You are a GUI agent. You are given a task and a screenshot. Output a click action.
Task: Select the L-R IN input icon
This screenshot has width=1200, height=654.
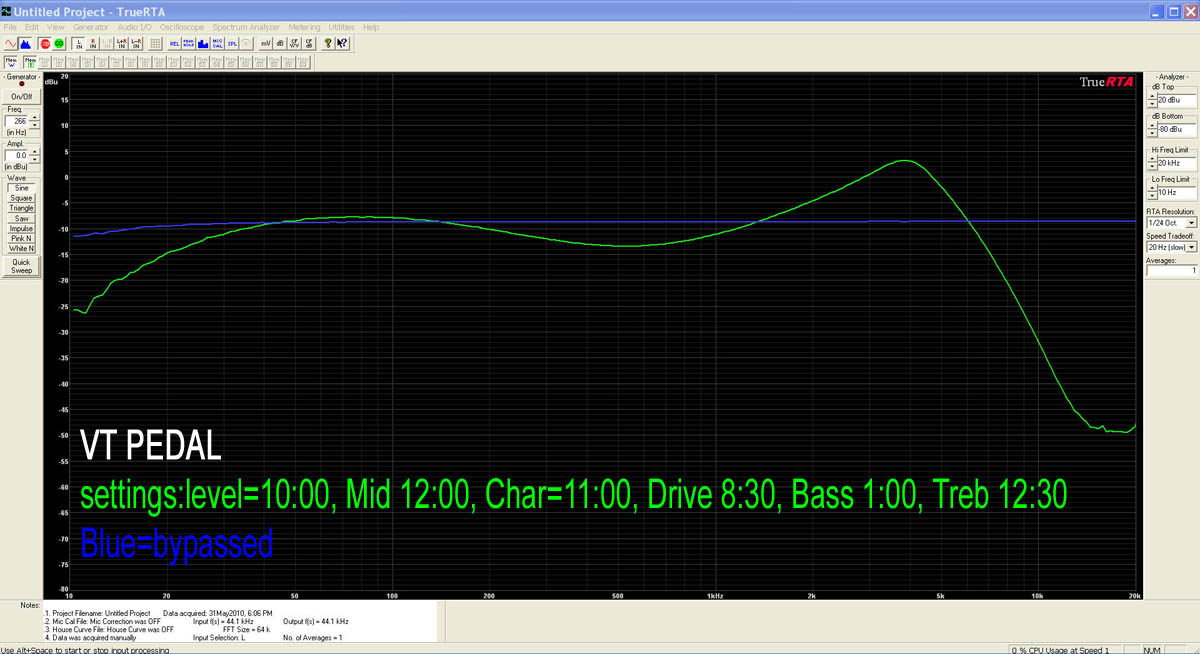136,43
